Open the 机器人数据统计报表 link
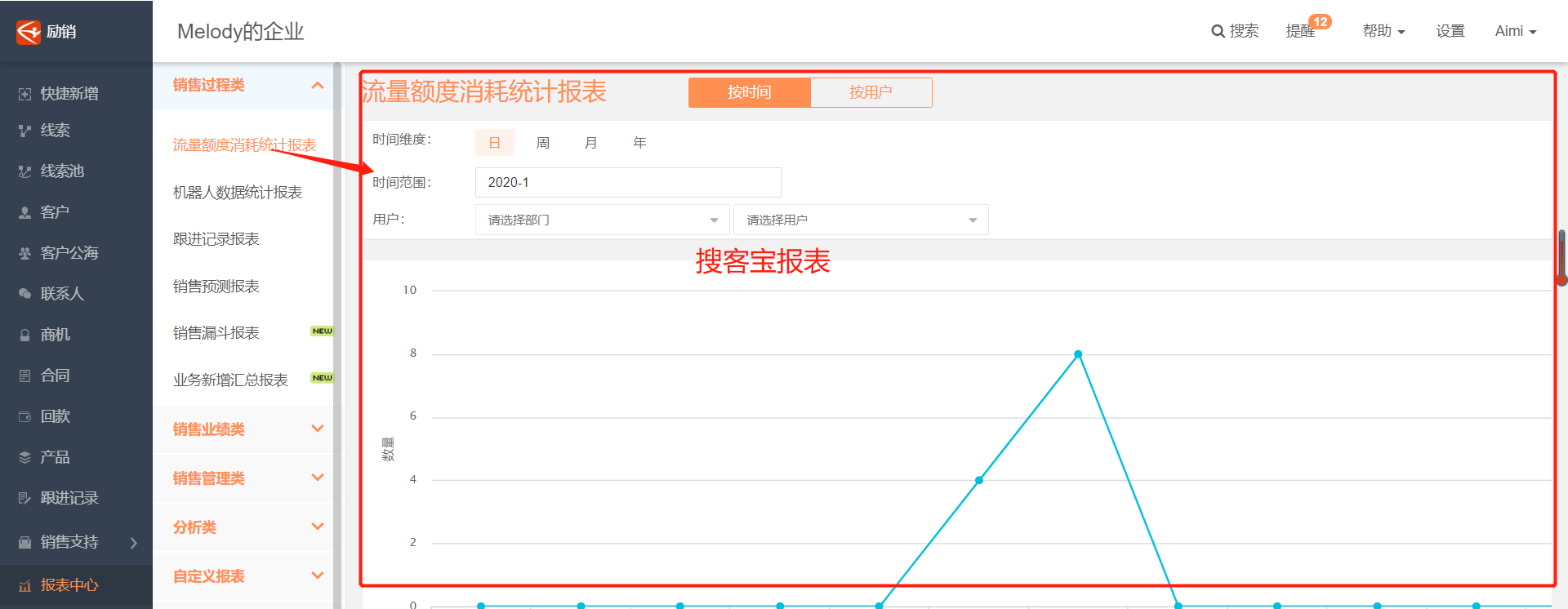 tap(238, 193)
